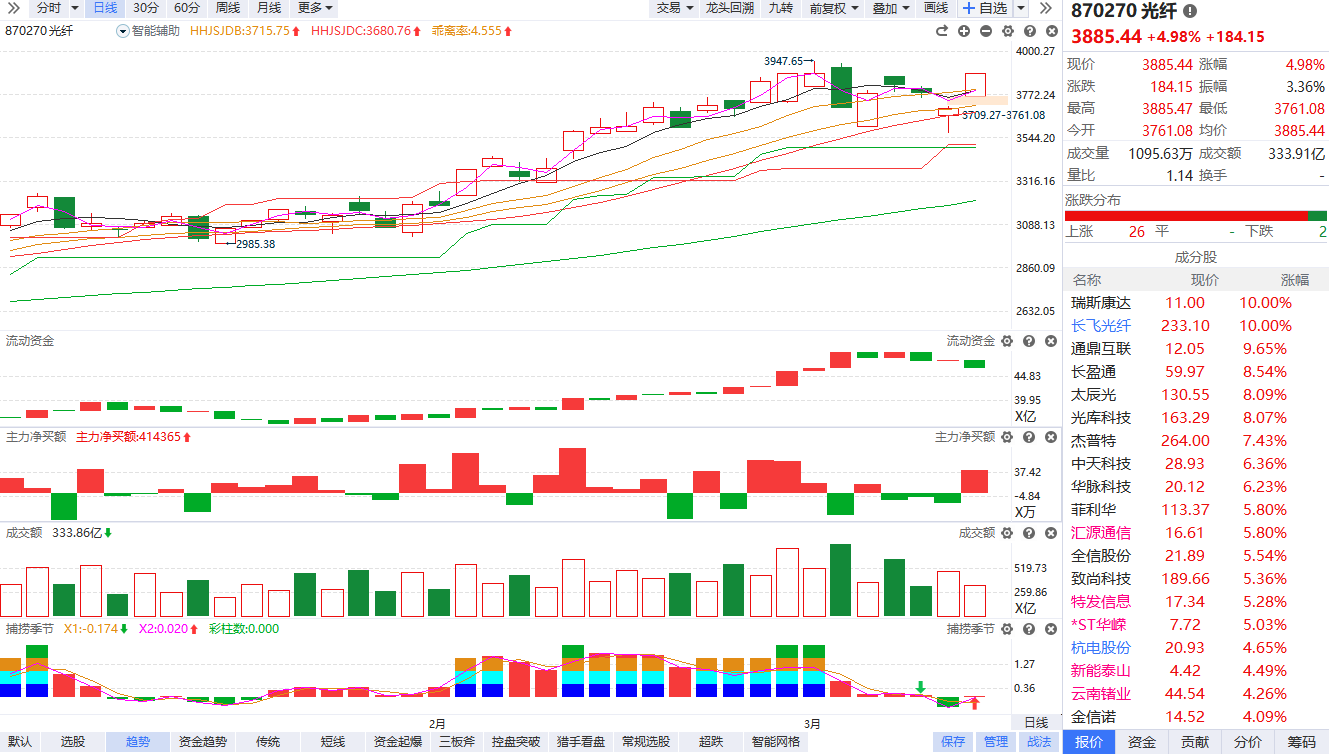This screenshot has width=1329, height=754.
Task: Click the 龙头回溯 button
Action: click(729, 8)
